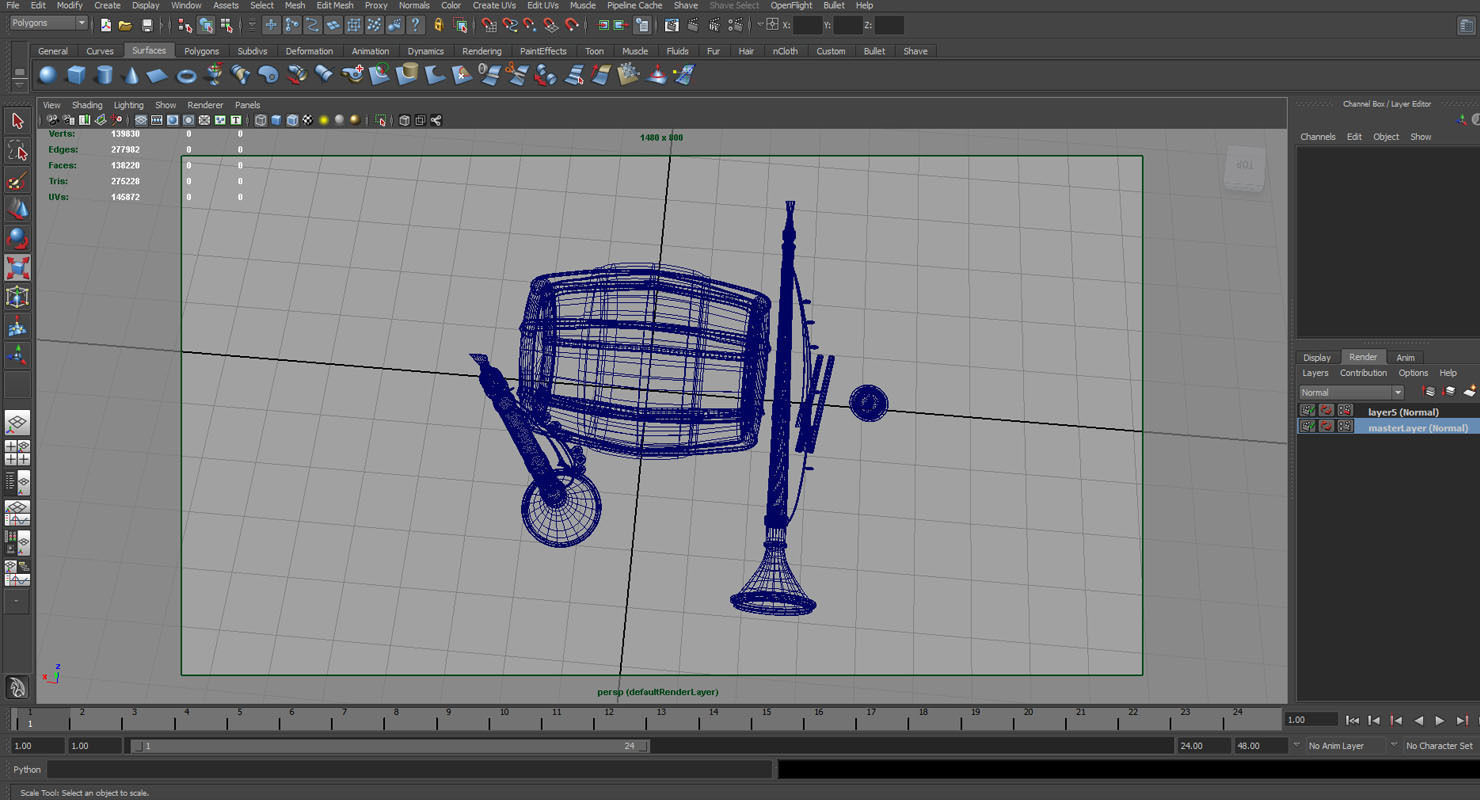Click the Save Scene disk icon
This screenshot has height=800, width=1480.
(x=147, y=25)
